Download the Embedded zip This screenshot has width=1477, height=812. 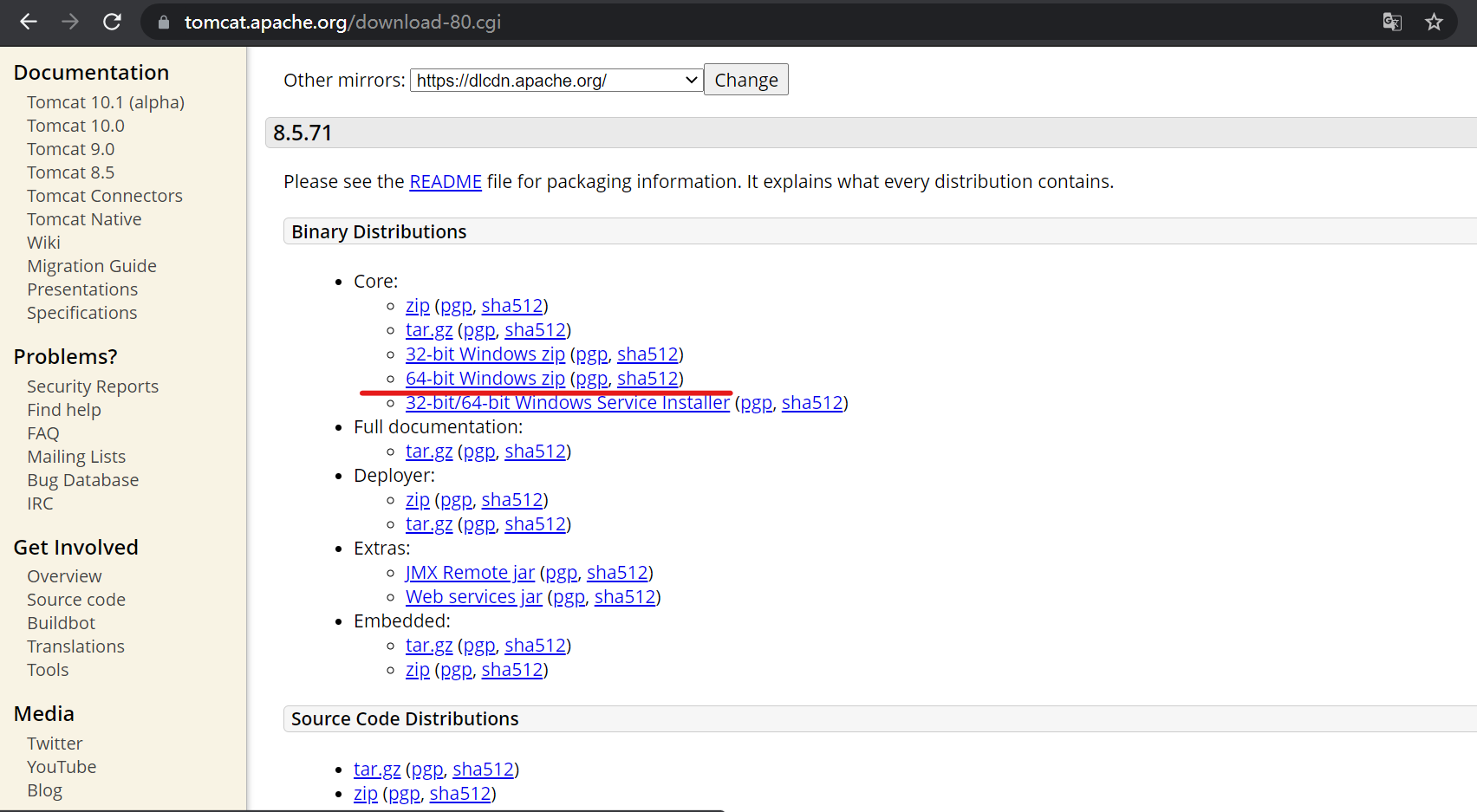pos(418,670)
